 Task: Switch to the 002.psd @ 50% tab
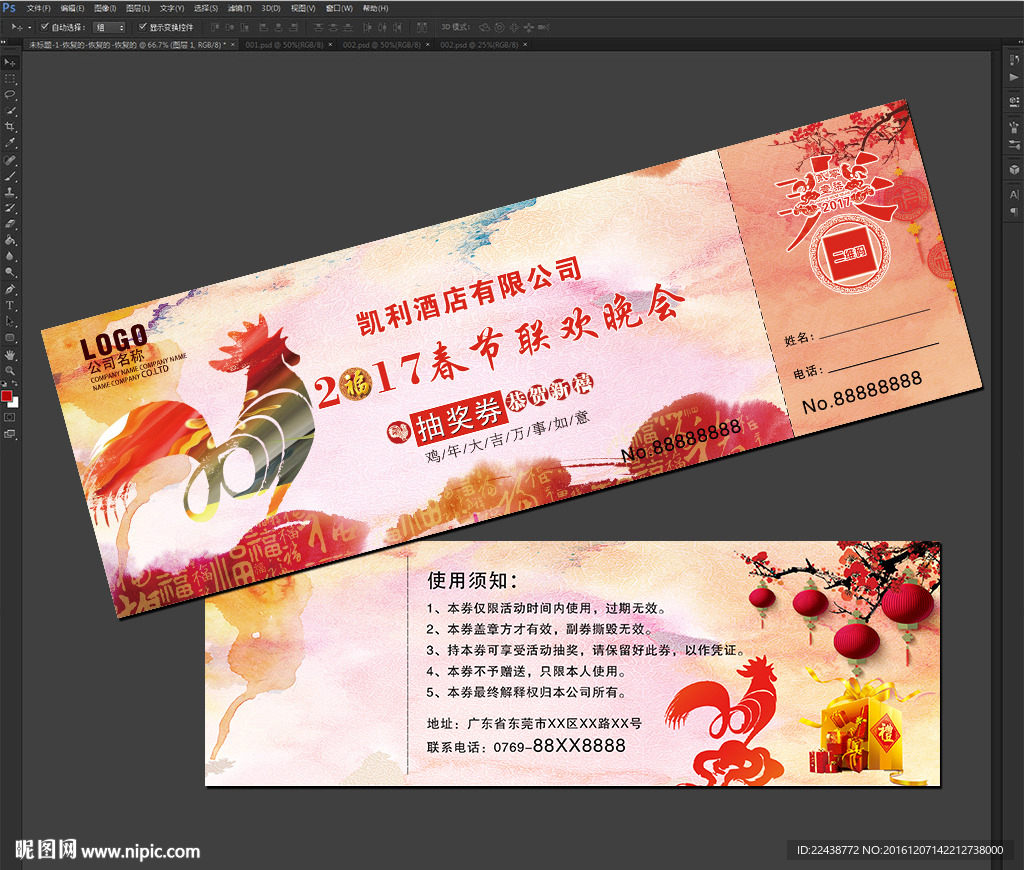click(382, 45)
